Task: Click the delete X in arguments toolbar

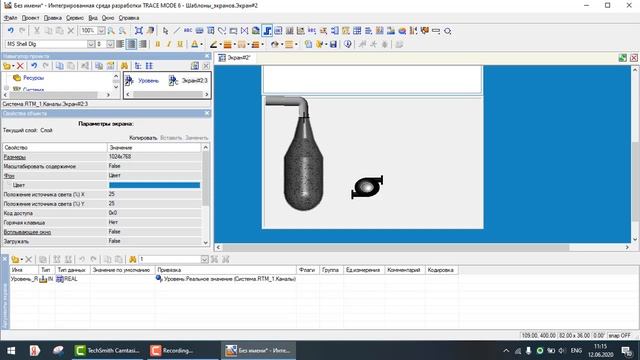Action: (x=29, y=259)
